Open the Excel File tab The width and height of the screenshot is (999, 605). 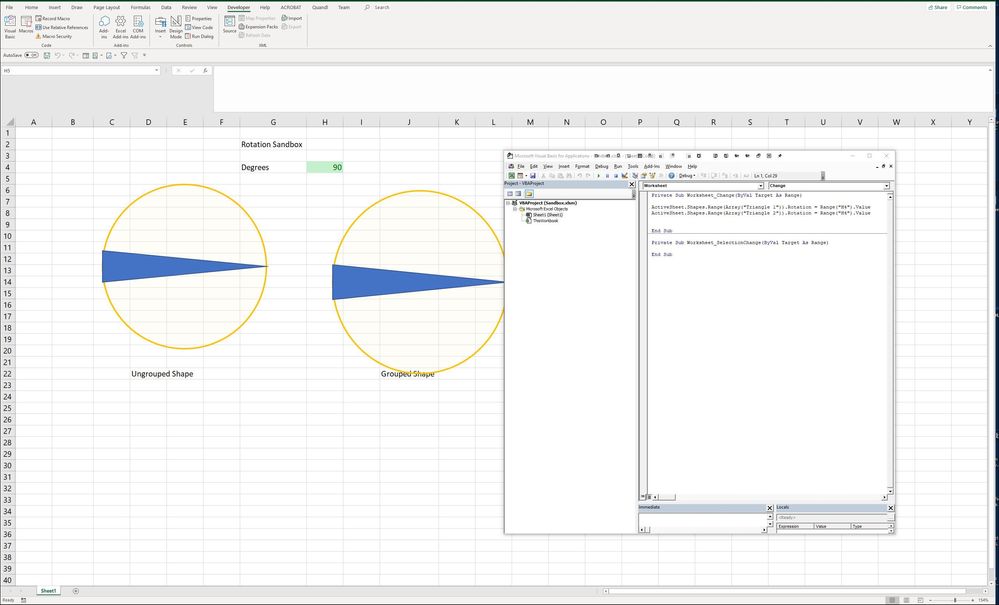tap(9, 8)
